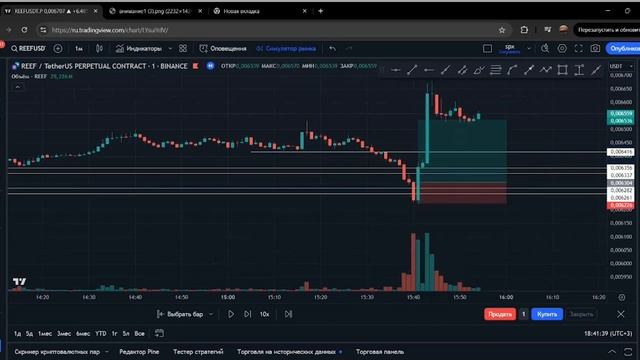This screenshot has width=640, height=360.
Task: Jump to realtime in replay
Action: [288, 314]
